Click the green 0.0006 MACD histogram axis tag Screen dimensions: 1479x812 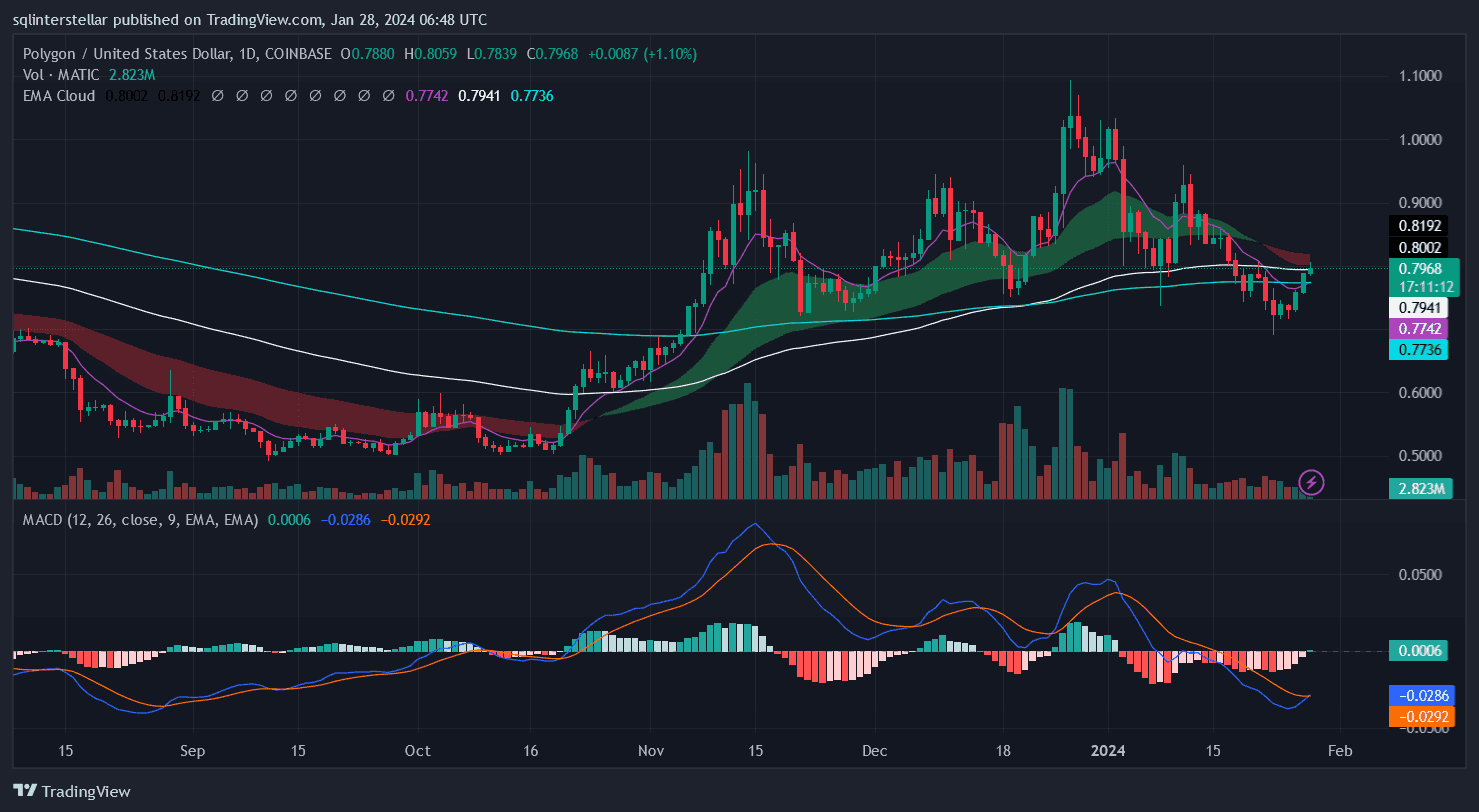pyautogui.click(x=1418, y=651)
